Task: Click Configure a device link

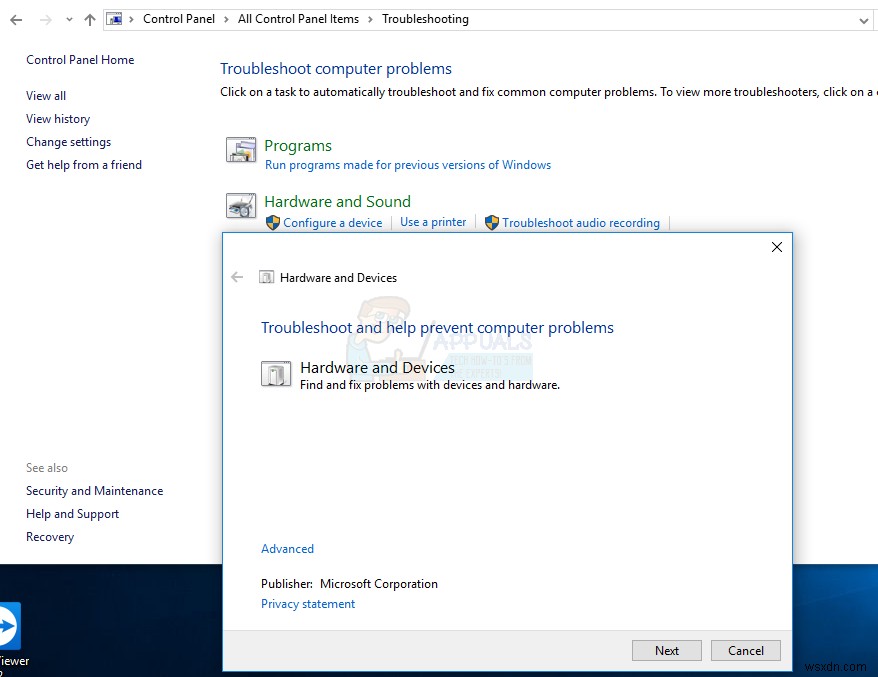Action: point(333,223)
